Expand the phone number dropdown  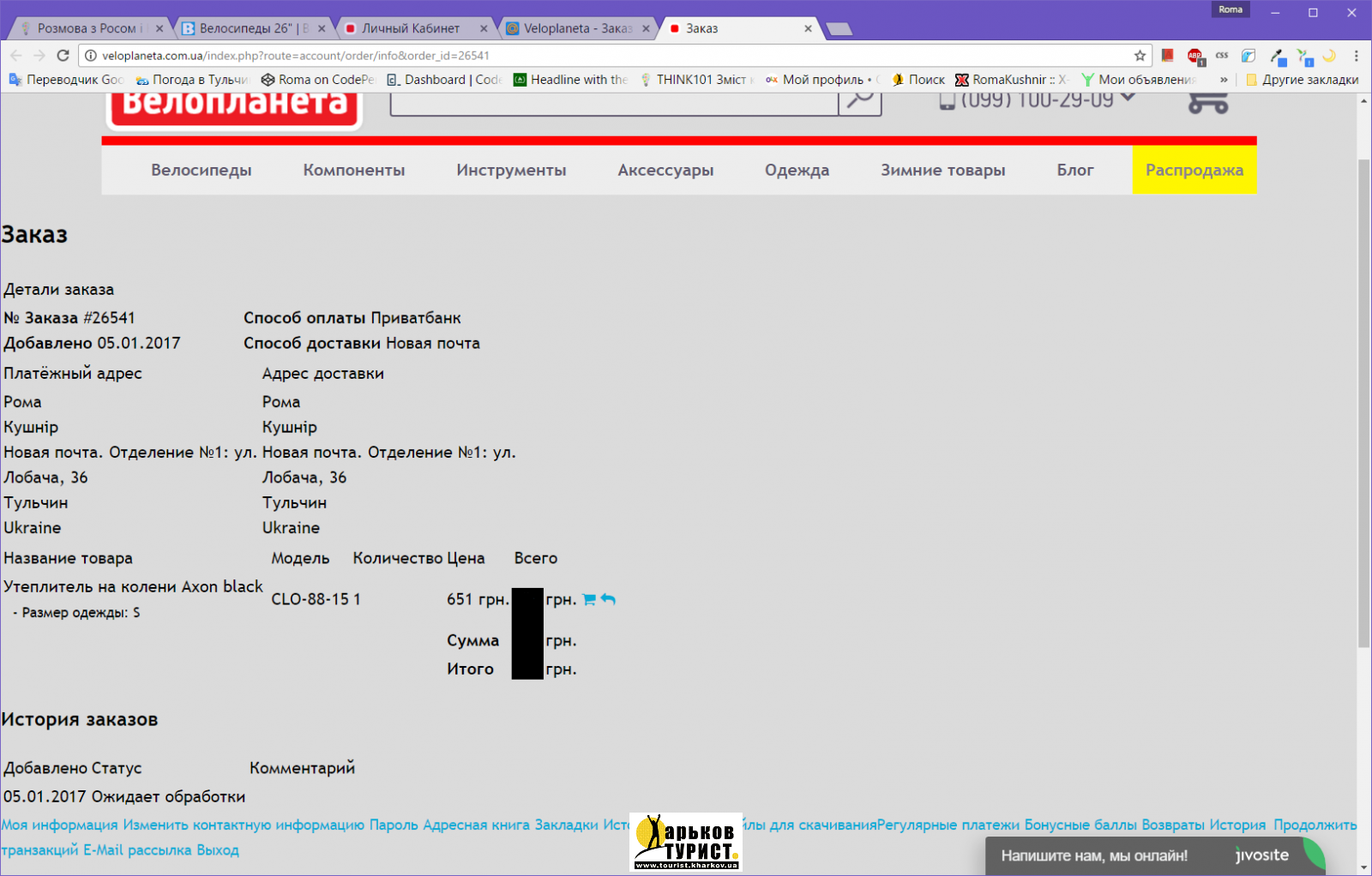pyautogui.click(x=1128, y=98)
